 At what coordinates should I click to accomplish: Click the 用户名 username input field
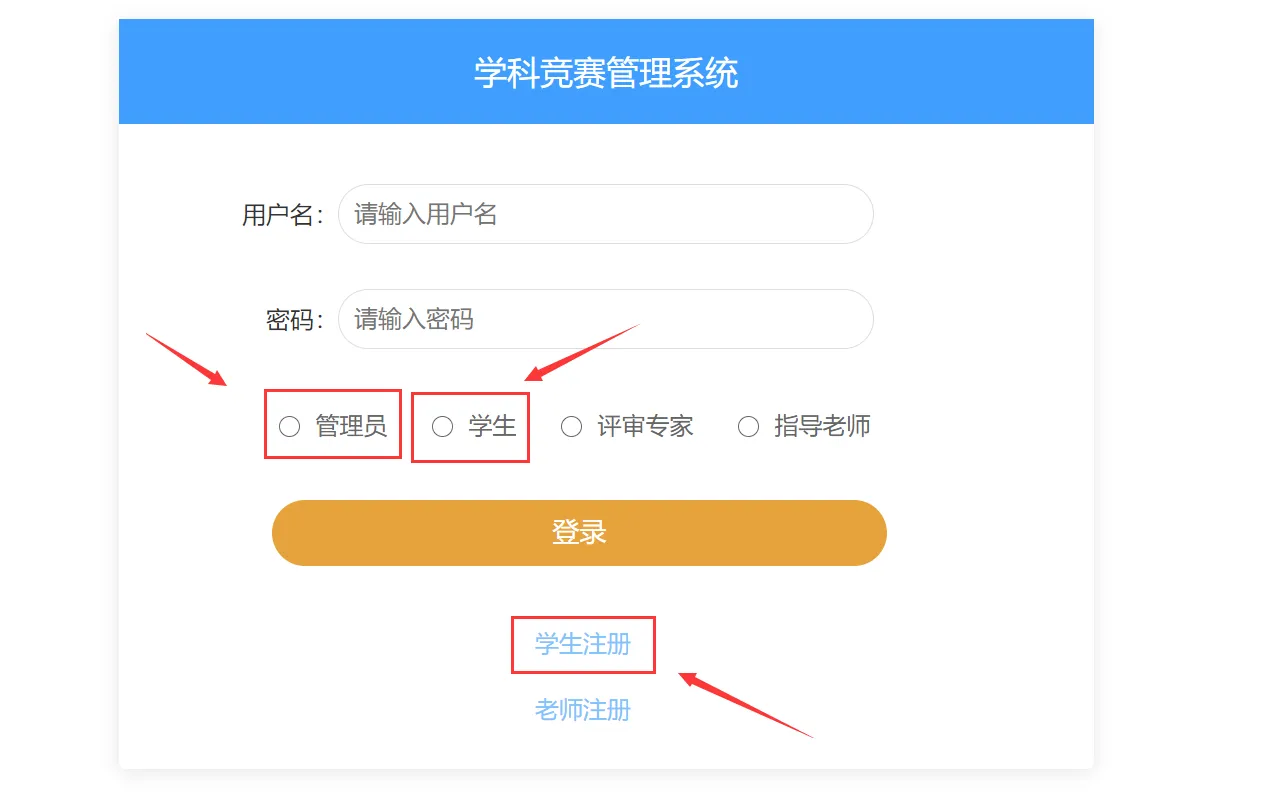coord(605,213)
